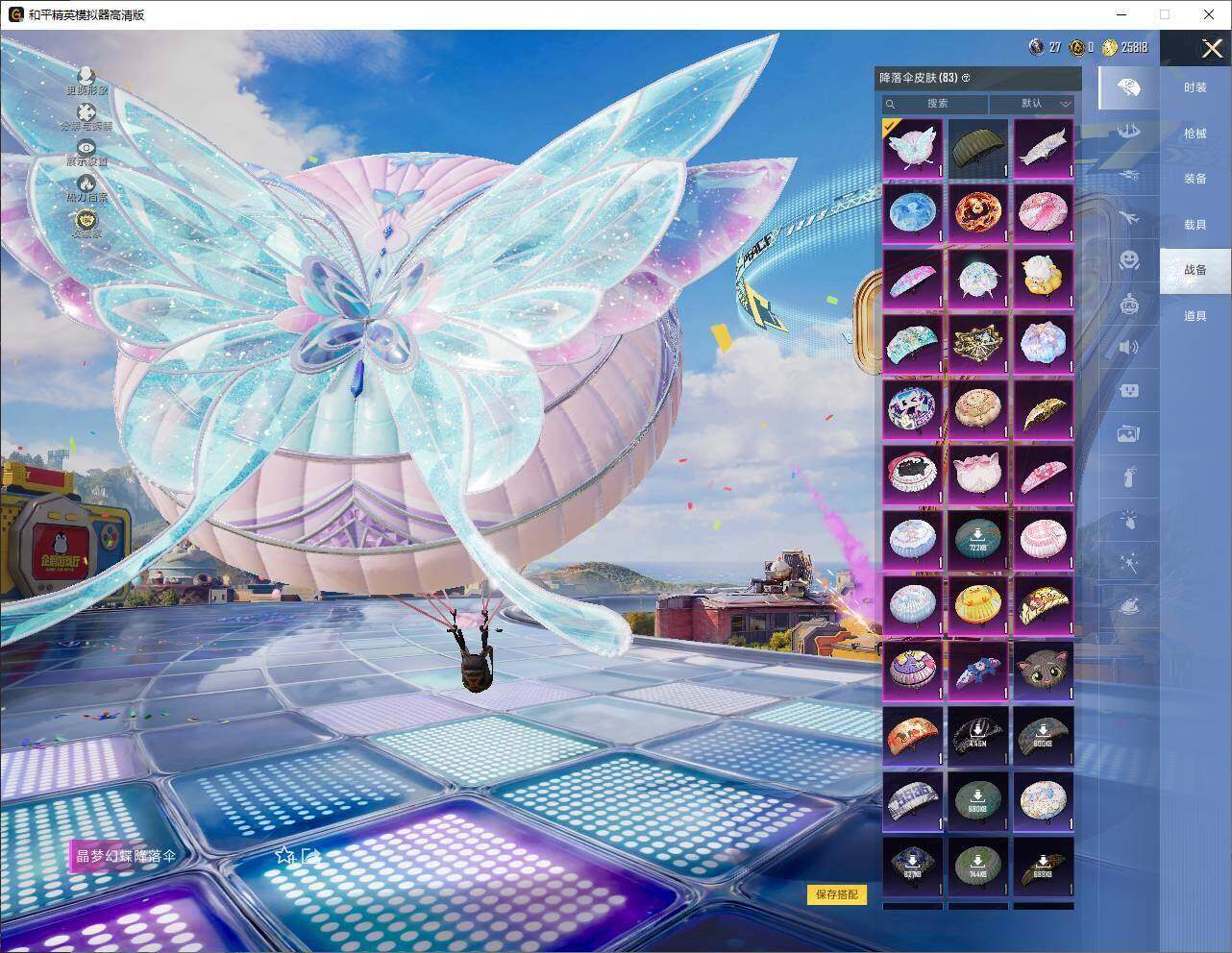
Task: Click the gold coin balance 25818
Action: tap(1124, 47)
